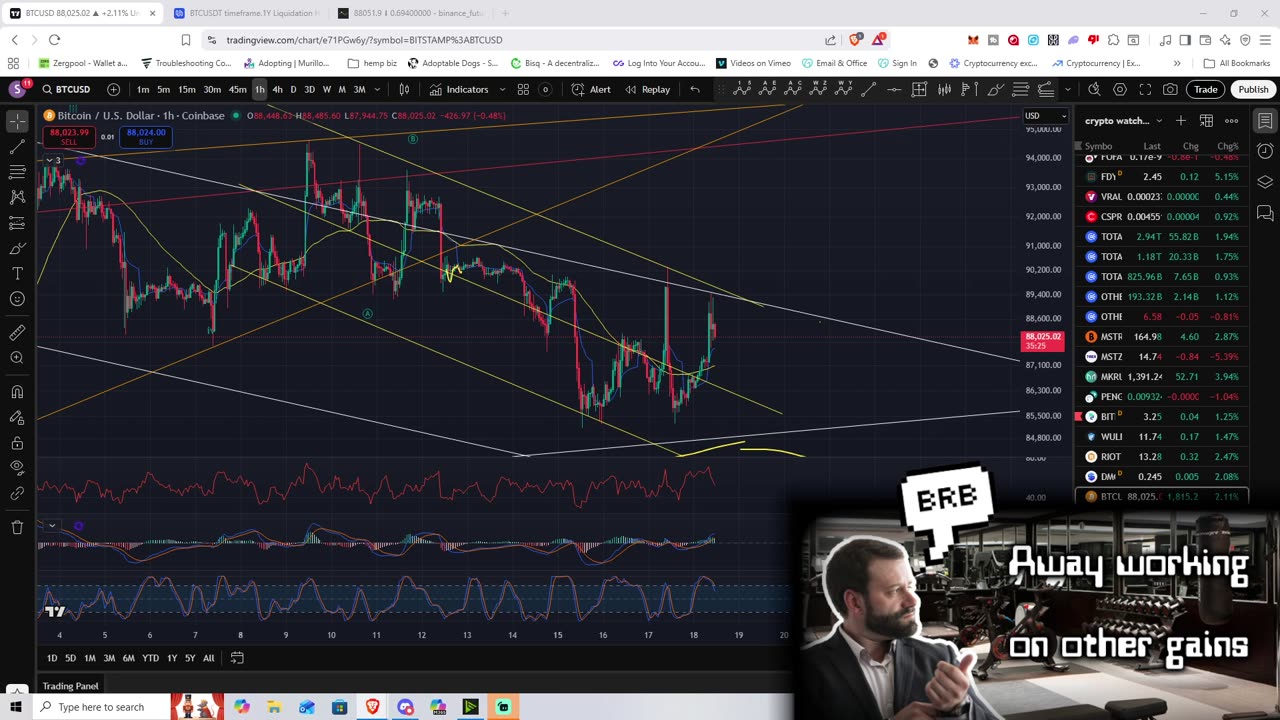Expand the top toolbar overflow chevron
1280x720 pixels.
coord(1067,90)
